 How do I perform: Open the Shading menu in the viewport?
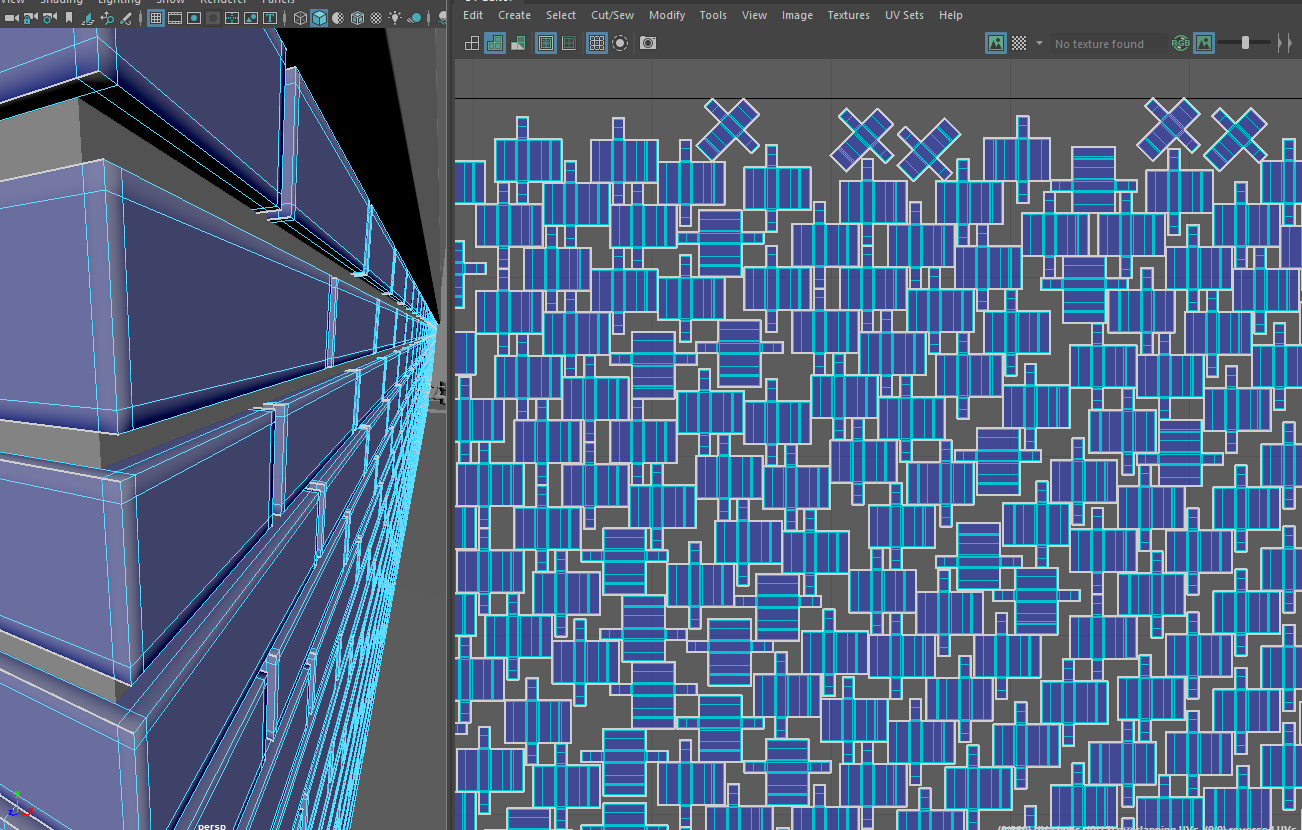pos(60,3)
